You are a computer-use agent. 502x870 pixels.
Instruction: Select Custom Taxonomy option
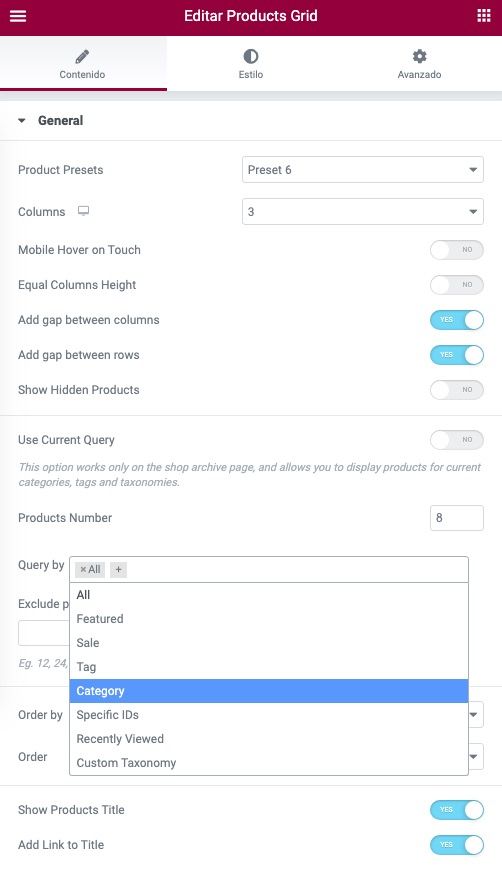tap(269, 763)
